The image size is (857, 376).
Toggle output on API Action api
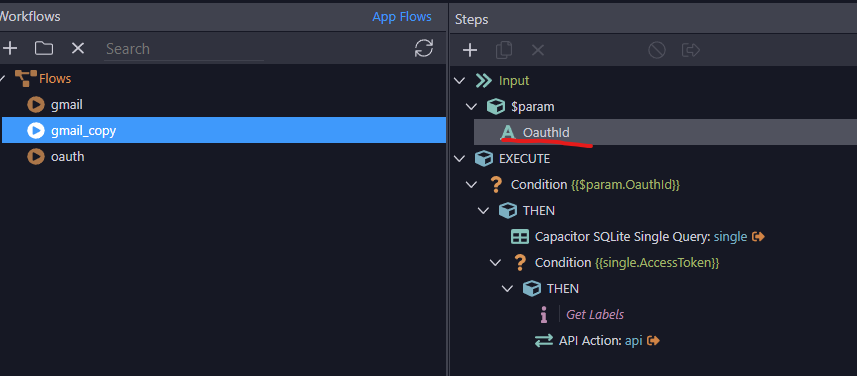point(653,340)
